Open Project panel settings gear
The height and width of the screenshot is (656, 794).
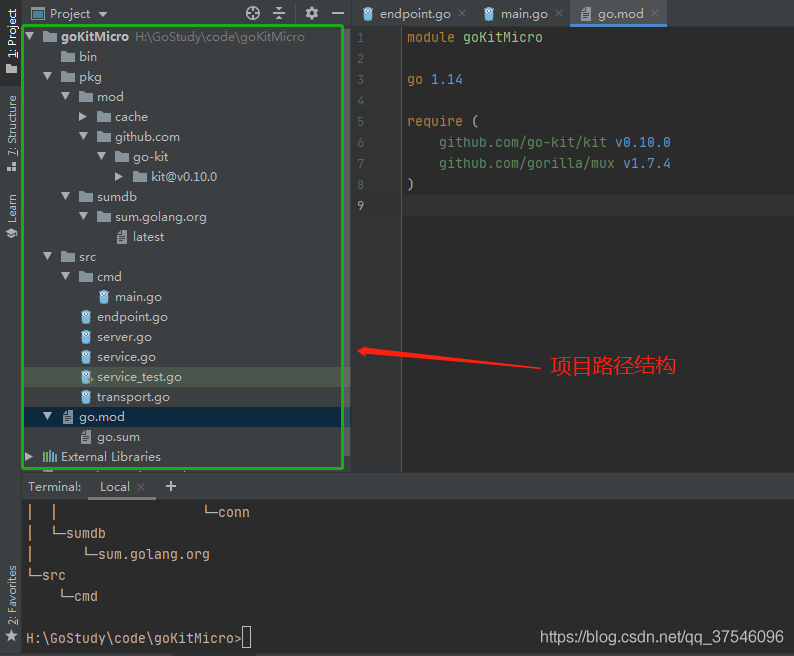click(311, 13)
